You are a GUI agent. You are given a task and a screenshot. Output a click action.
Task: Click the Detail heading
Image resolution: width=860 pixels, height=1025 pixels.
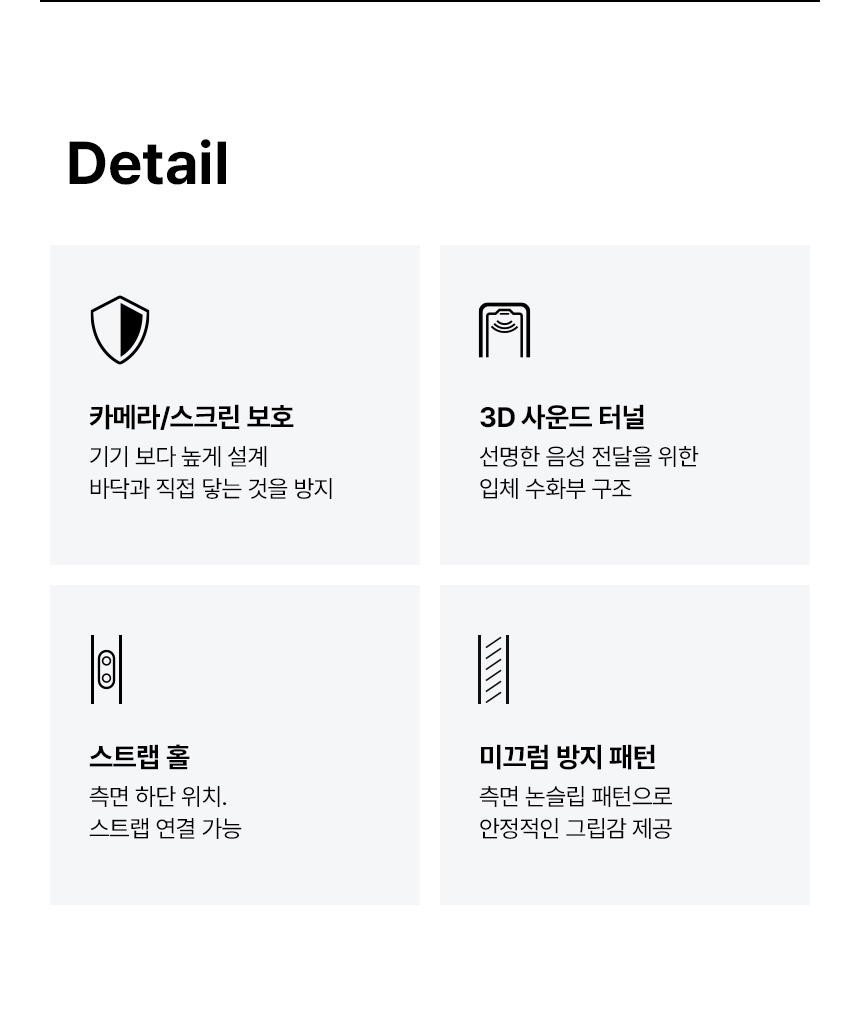click(148, 164)
